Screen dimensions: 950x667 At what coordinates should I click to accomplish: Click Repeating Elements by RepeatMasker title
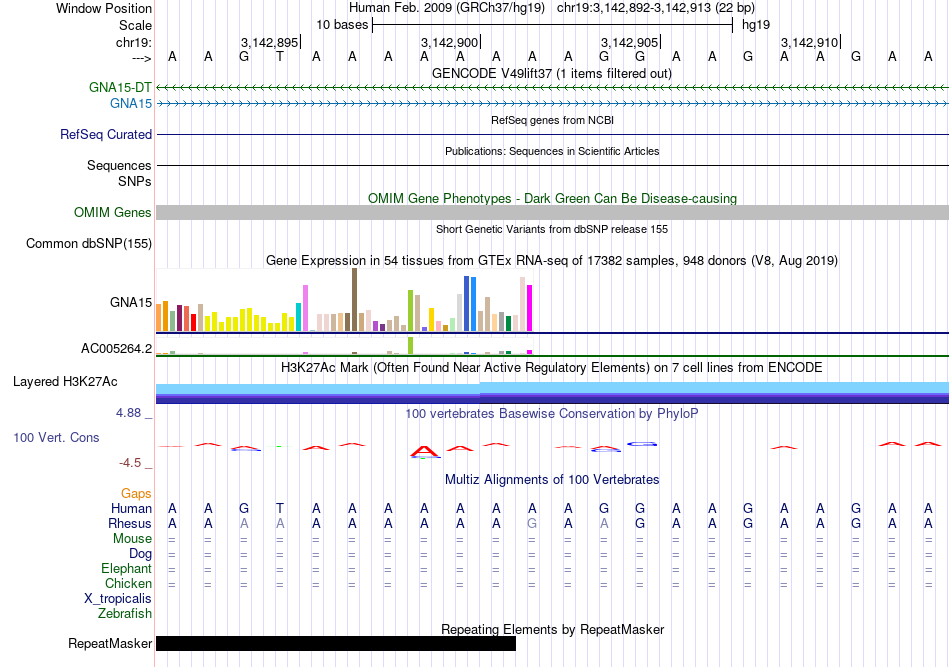pyautogui.click(x=553, y=629)
